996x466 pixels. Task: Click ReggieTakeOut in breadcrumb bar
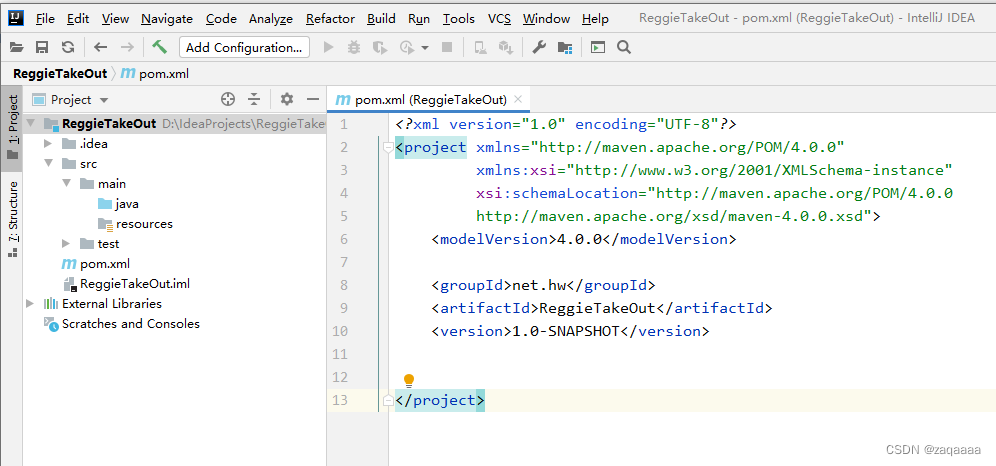click(x=60, y=74)
